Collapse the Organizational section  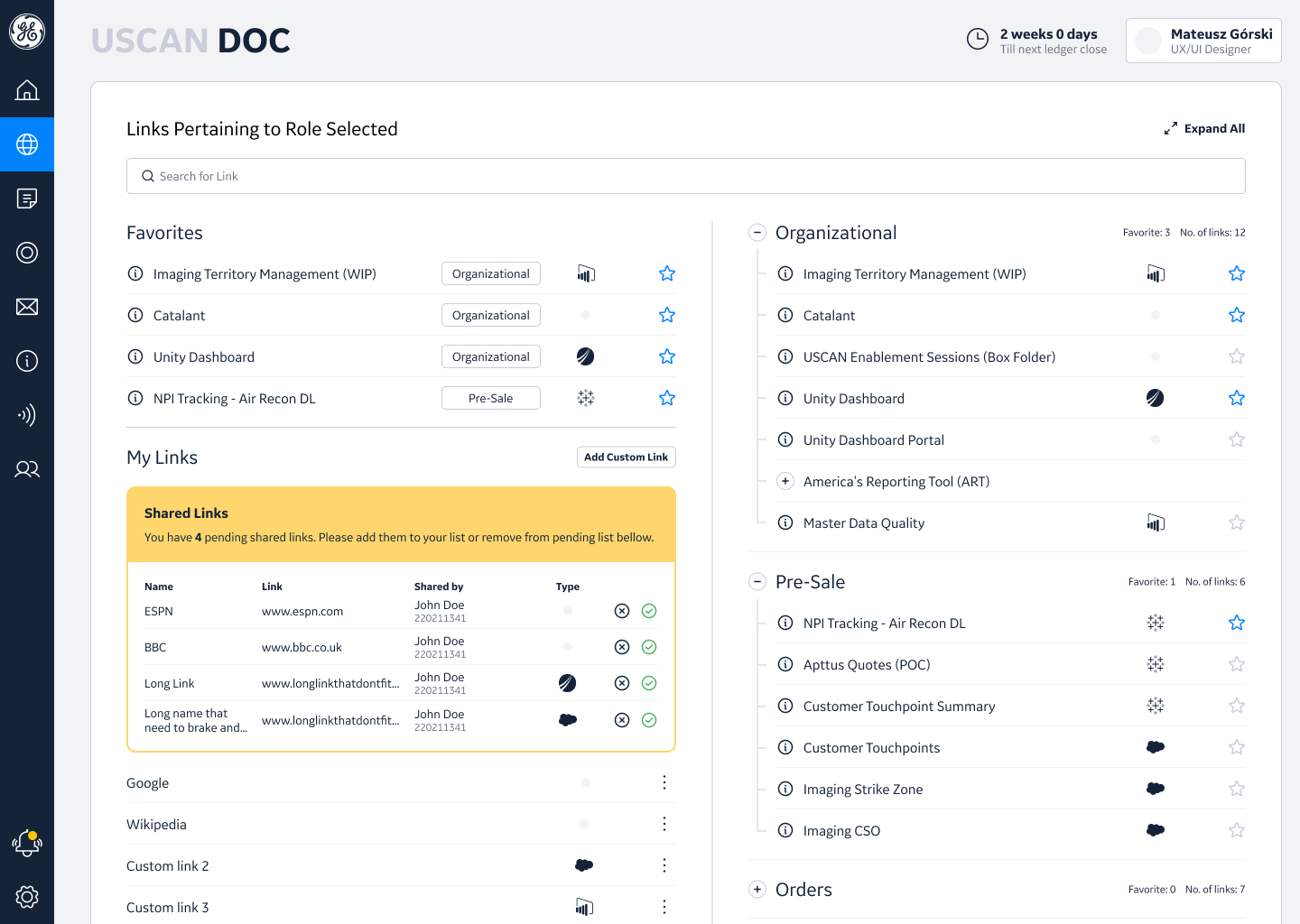757,233
